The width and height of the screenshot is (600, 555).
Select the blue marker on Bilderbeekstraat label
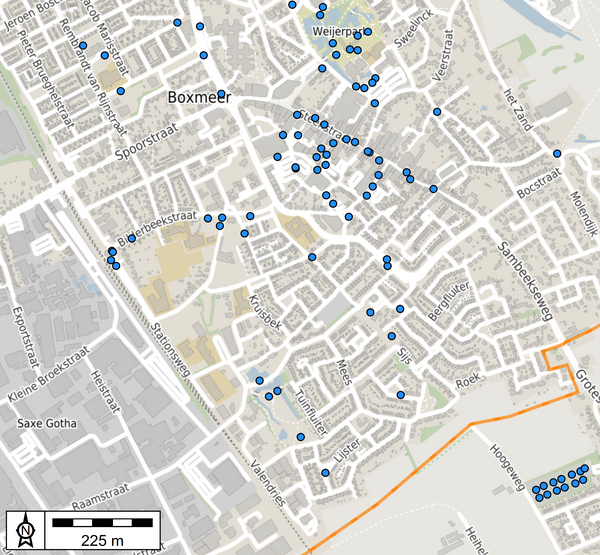coord(132,238)
